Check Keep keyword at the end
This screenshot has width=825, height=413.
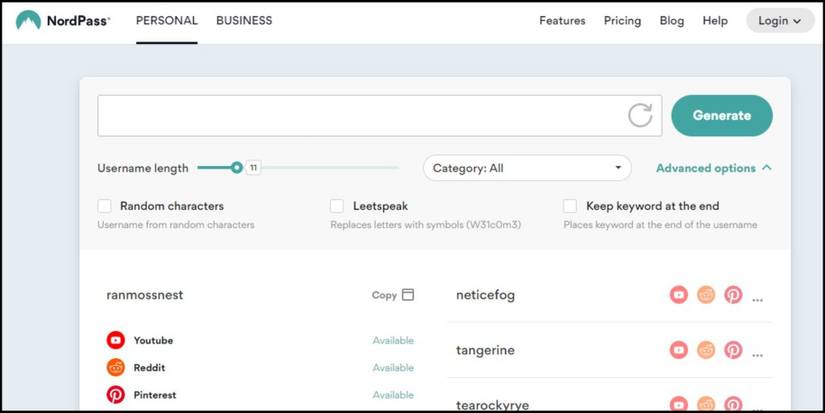[x=570, y=206]
